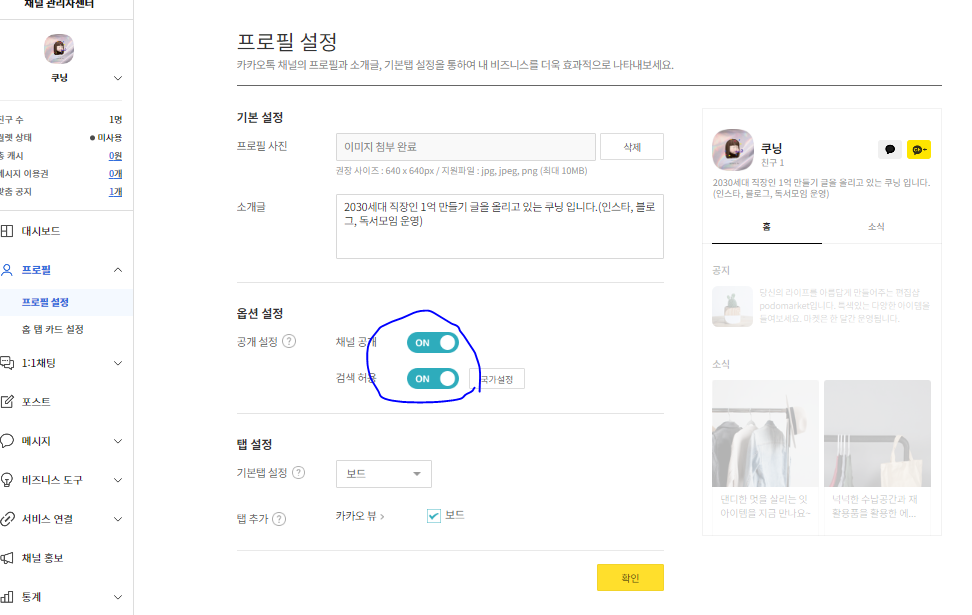Click the cash balance 0원 link
The height and width of the screenshot is (615, 972).
point(115,156)
